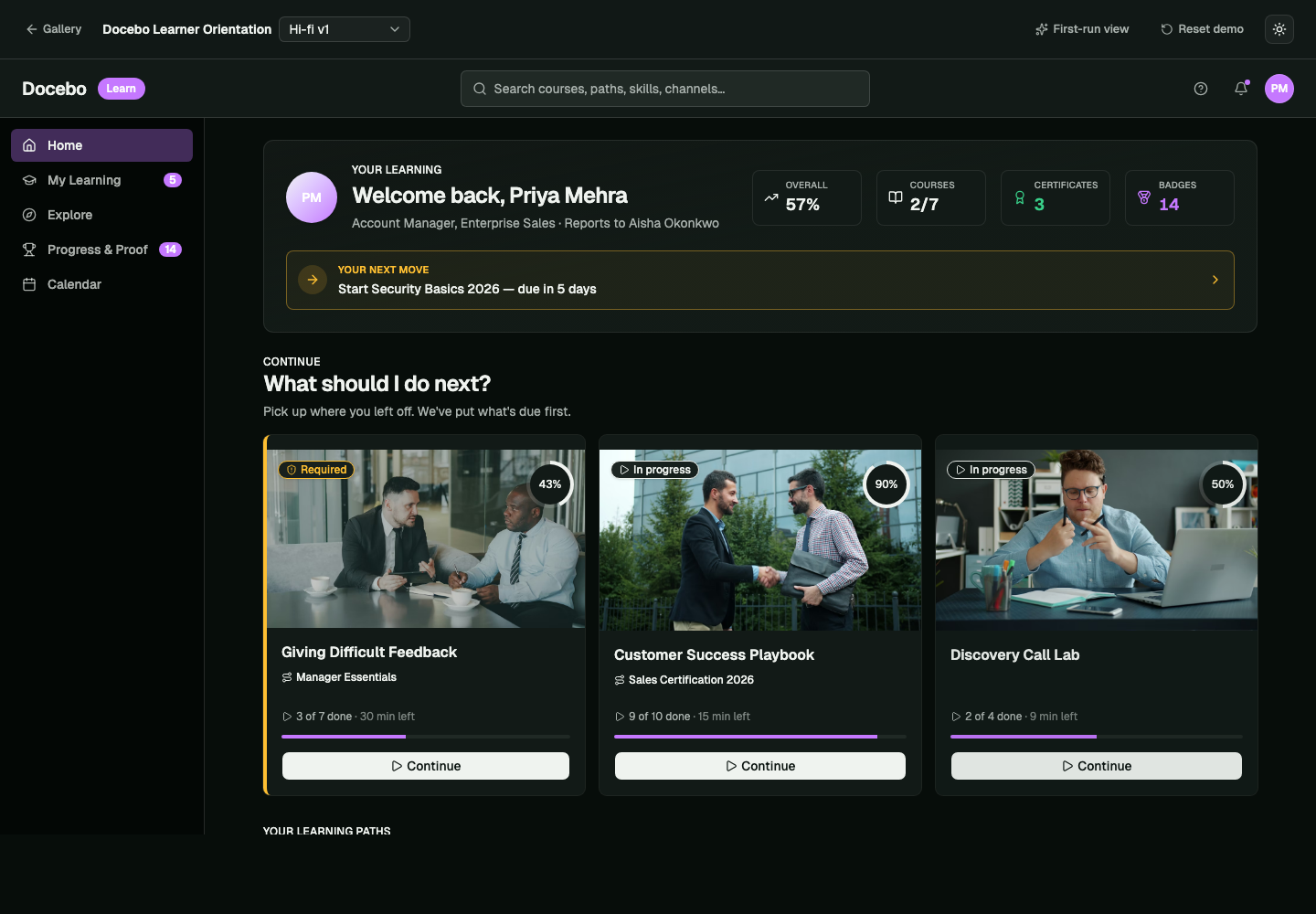Click the First-run view sparkle icon
The height and width of the screenshot is (914, 1316).
coord(1041,29)
